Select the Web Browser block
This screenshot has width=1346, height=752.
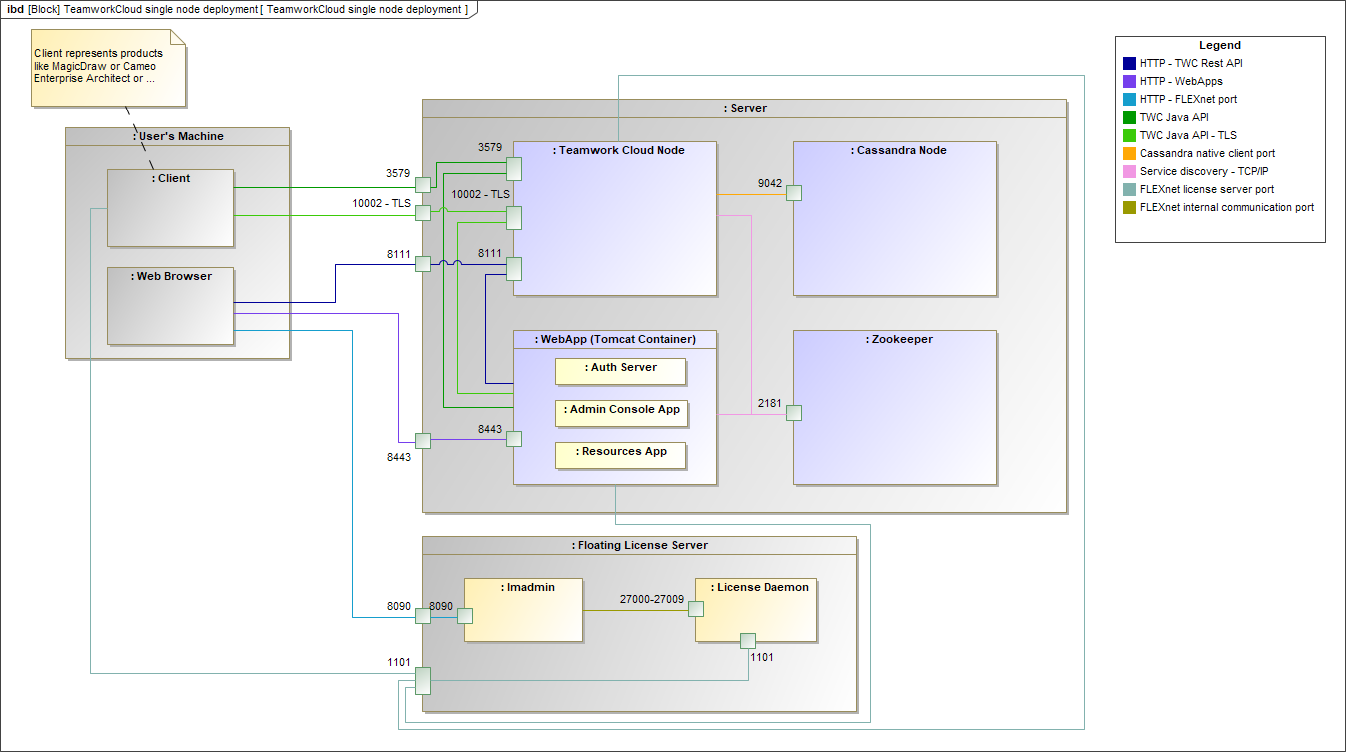pos(171,305)
